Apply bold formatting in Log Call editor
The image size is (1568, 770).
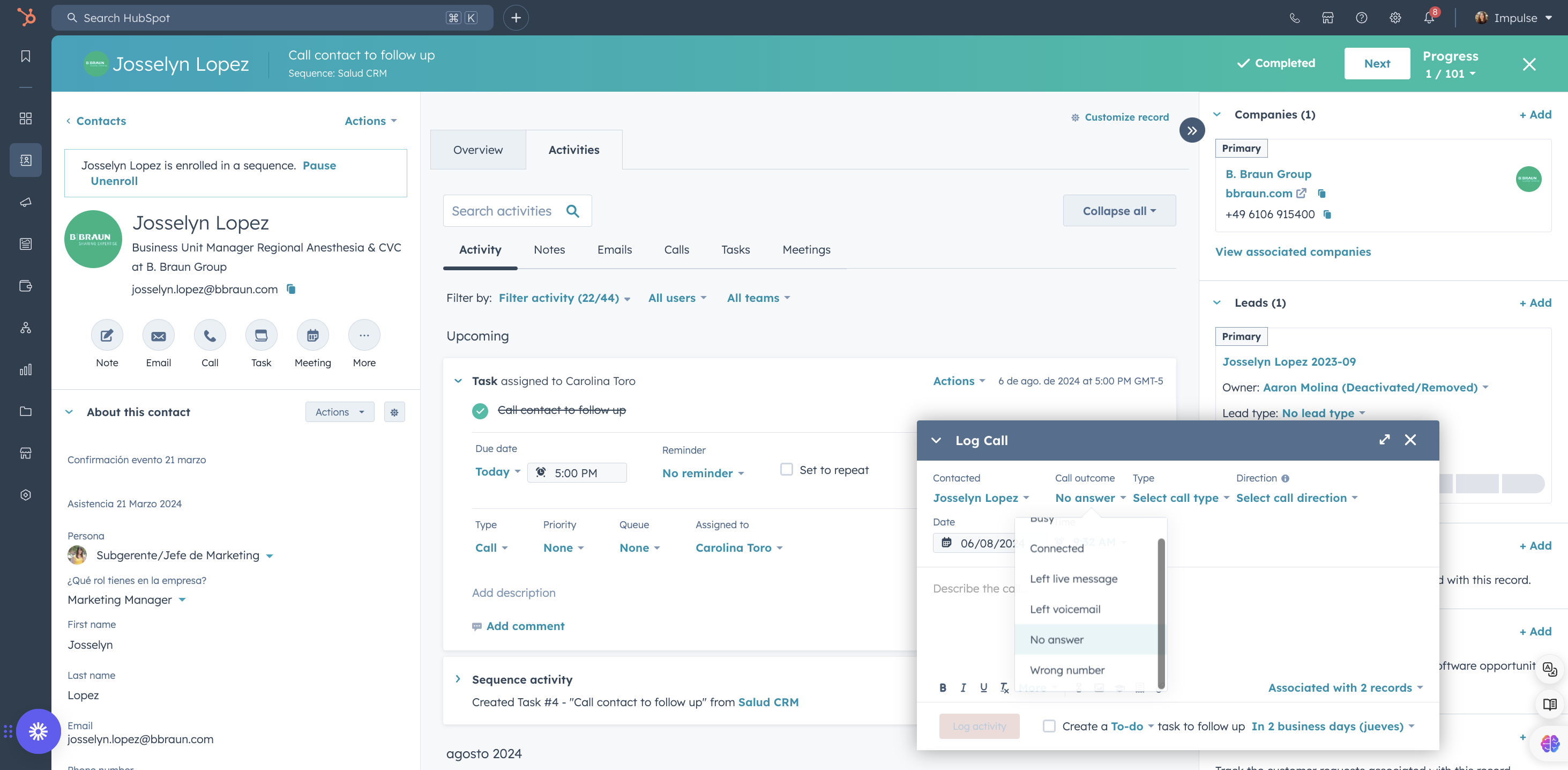pos(942,688)
